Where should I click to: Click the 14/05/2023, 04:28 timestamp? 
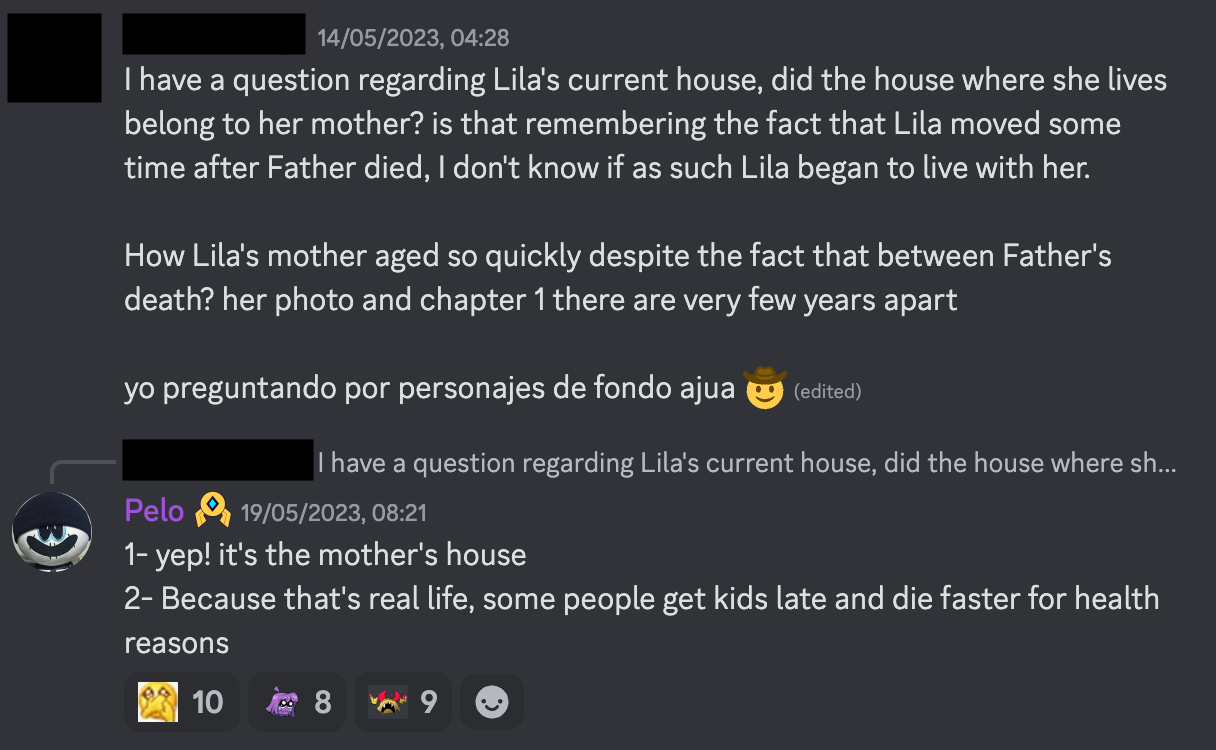coord(413,38)
